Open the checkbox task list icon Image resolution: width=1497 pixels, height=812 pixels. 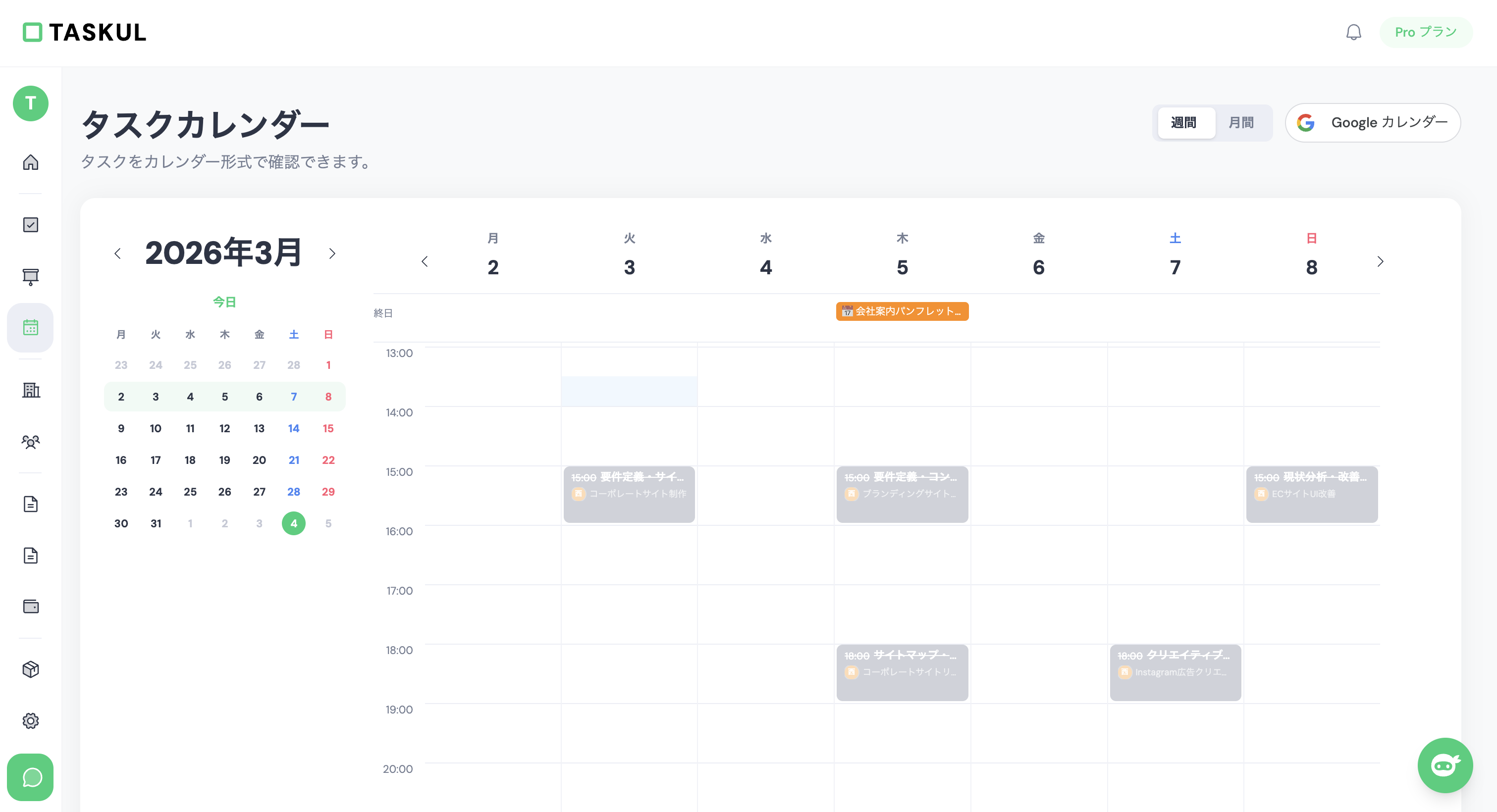(x=31, y=225)
